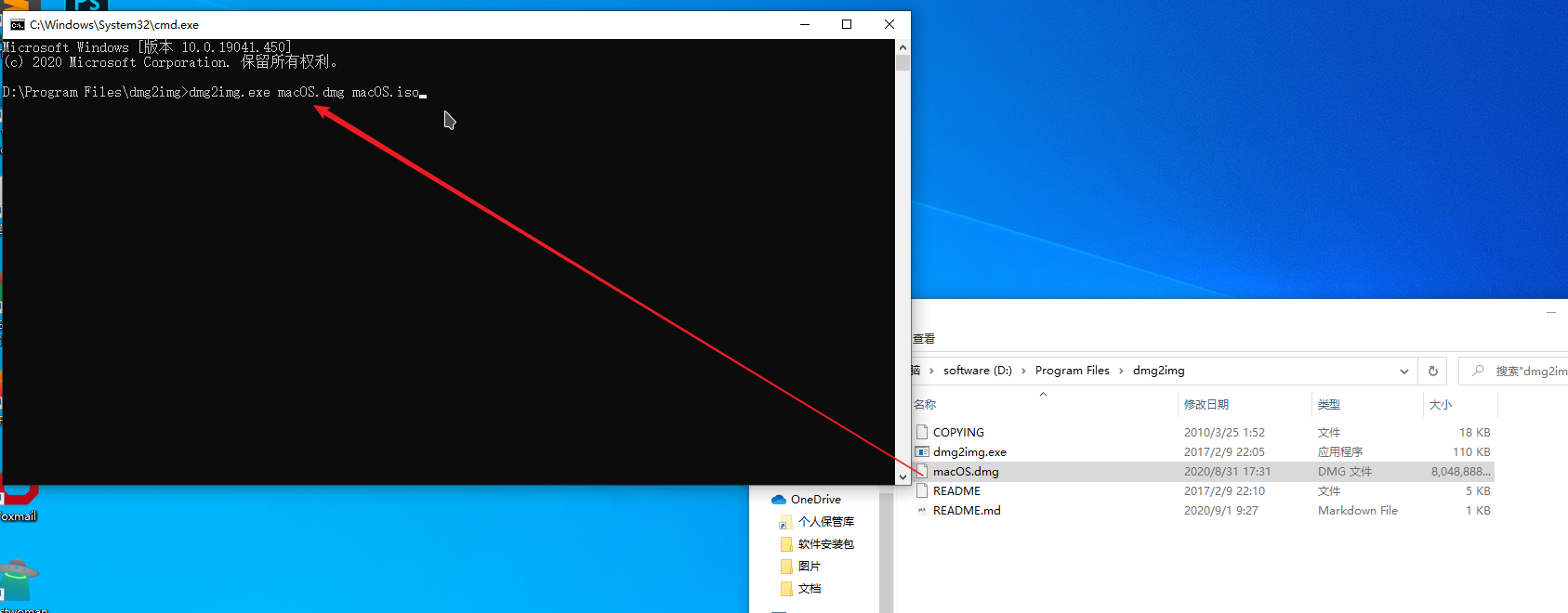The width and height of the screenshot is (1568, 613).
Task: Click the 2017/2/9 22:10 date cell
Action: click(1224, 490)
